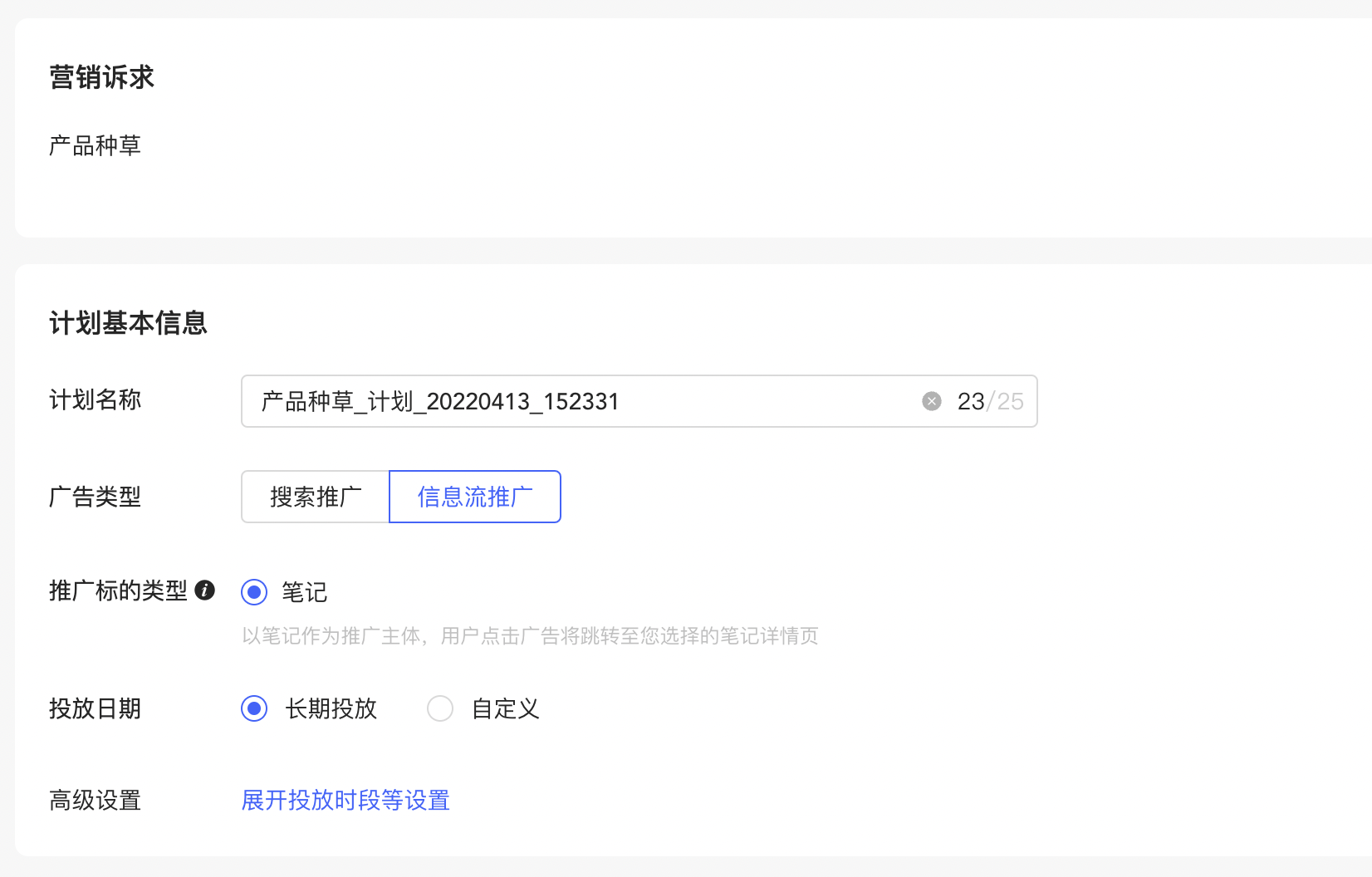Click the info icon beside 推广标的类型

click(205, 591)
